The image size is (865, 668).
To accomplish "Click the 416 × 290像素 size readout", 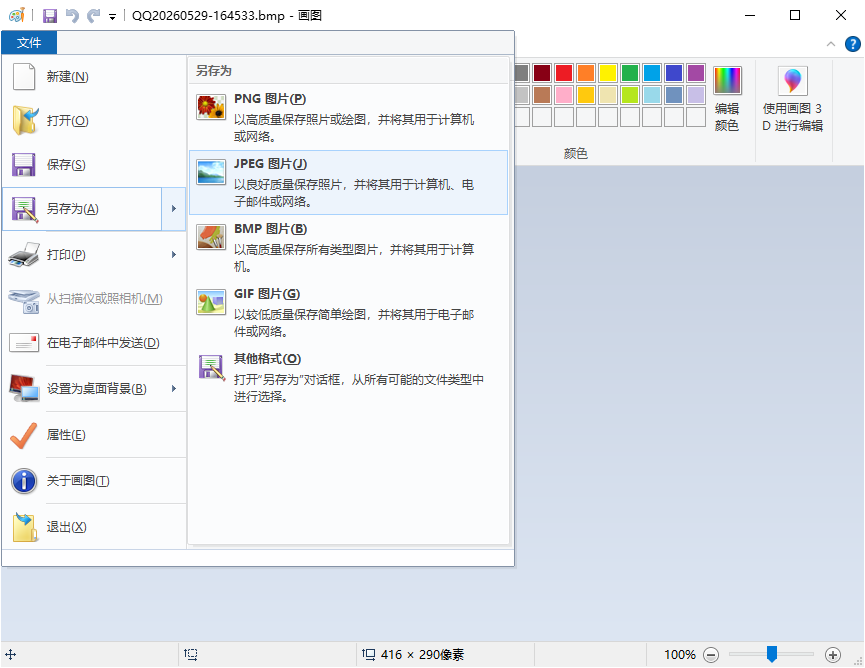I will [x=422, y=655].
